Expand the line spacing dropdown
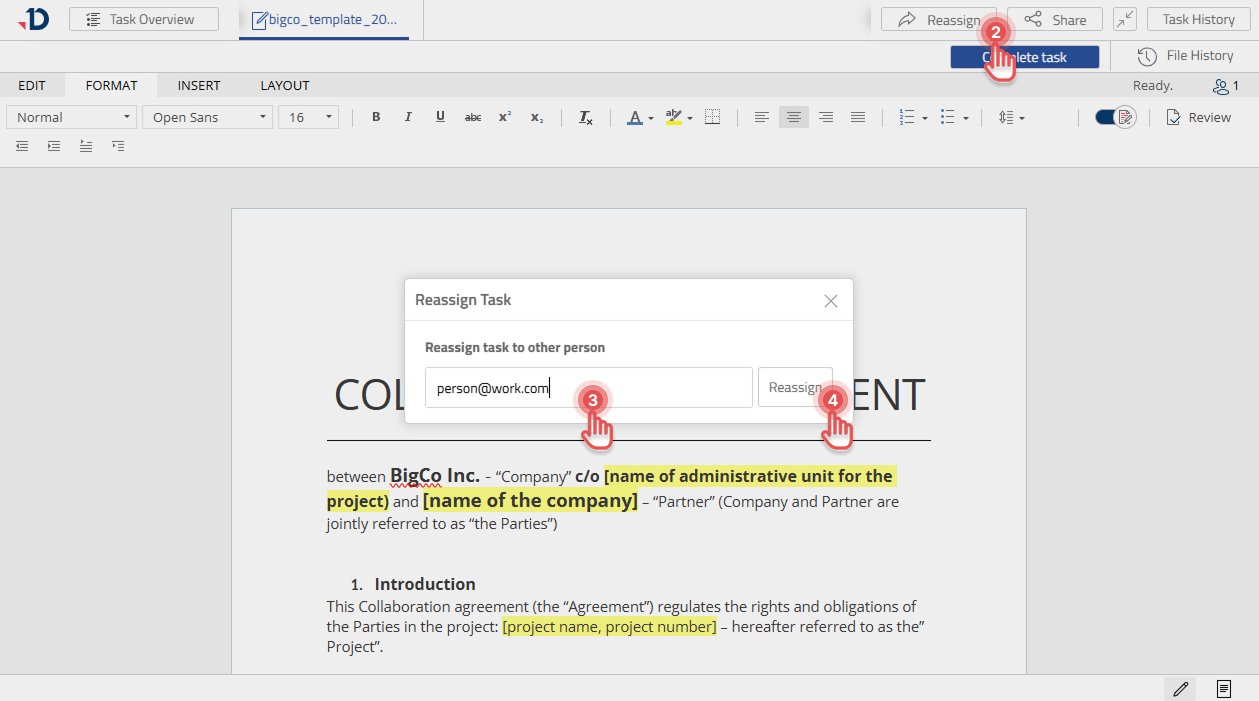The width and height of the screenshot is (1259, 701). click(x=1011, y=117)
